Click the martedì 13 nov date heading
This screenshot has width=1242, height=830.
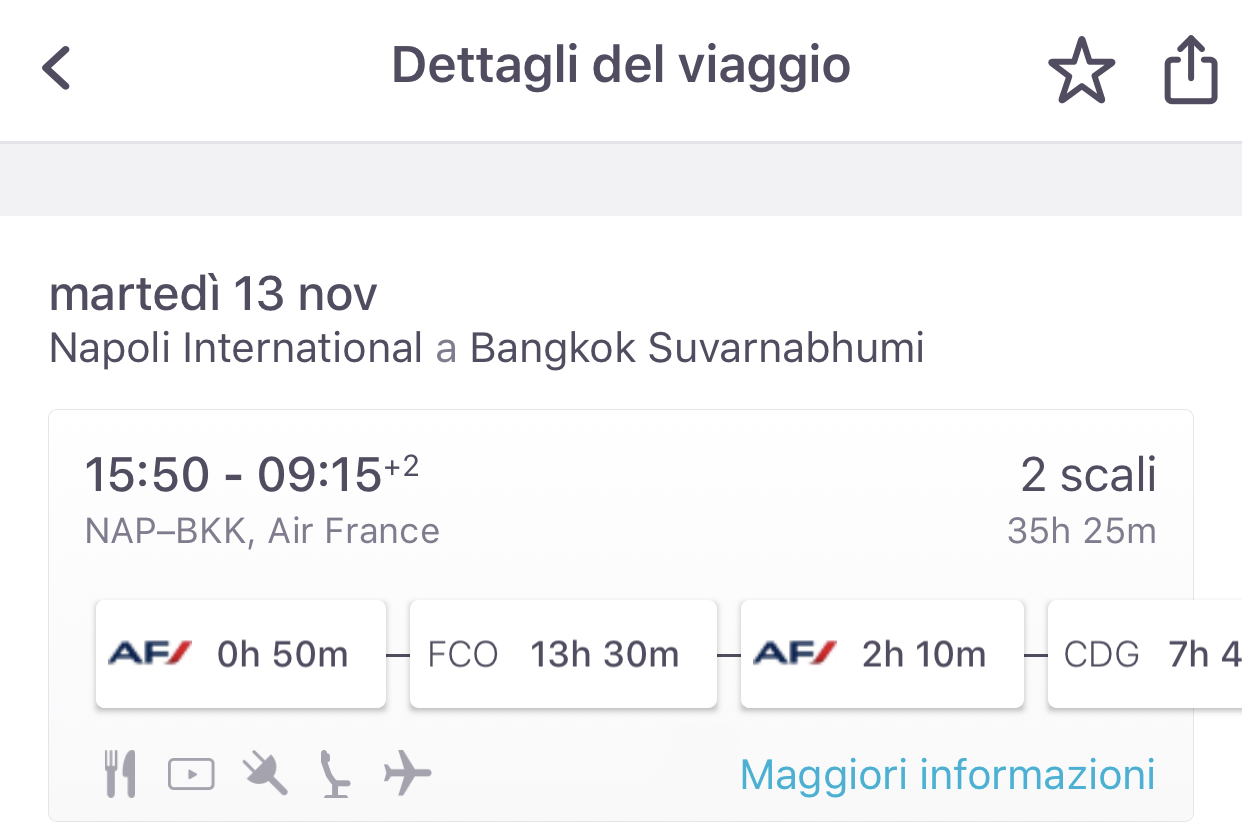213,294
